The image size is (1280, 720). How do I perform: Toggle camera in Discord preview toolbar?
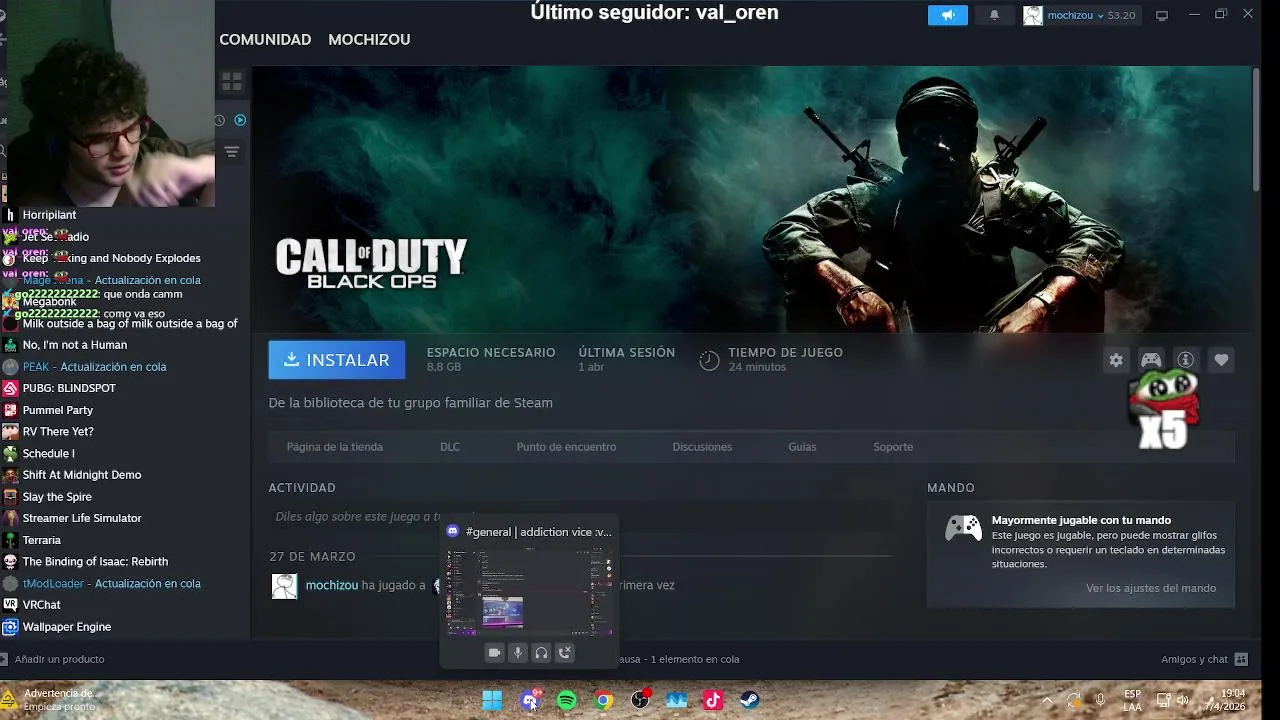[x=494, y=653]
